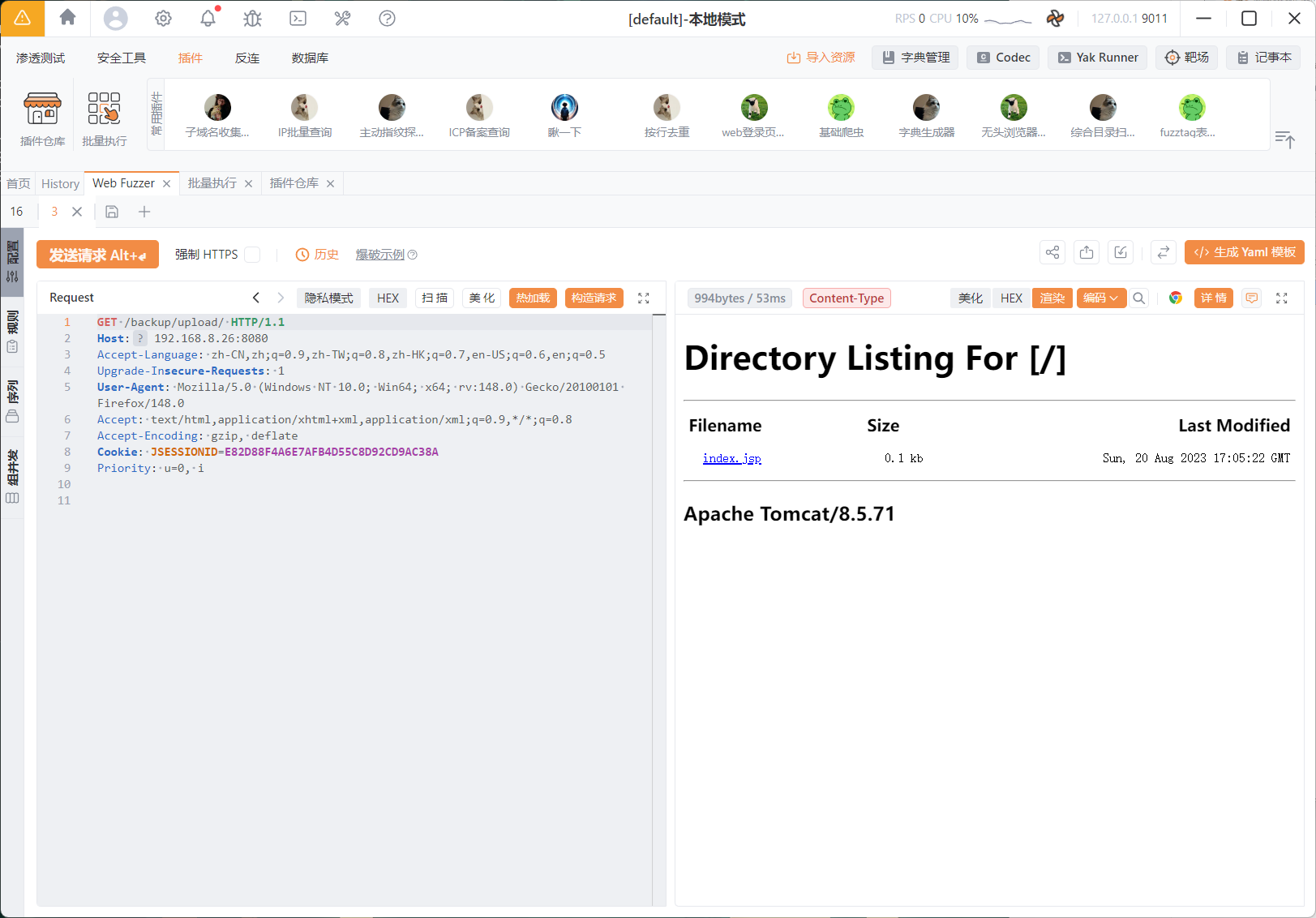The height and width of the screenshot is (918, 1316).
Task: Expand the Request panel to fullscreen
Action: (643, 298)
